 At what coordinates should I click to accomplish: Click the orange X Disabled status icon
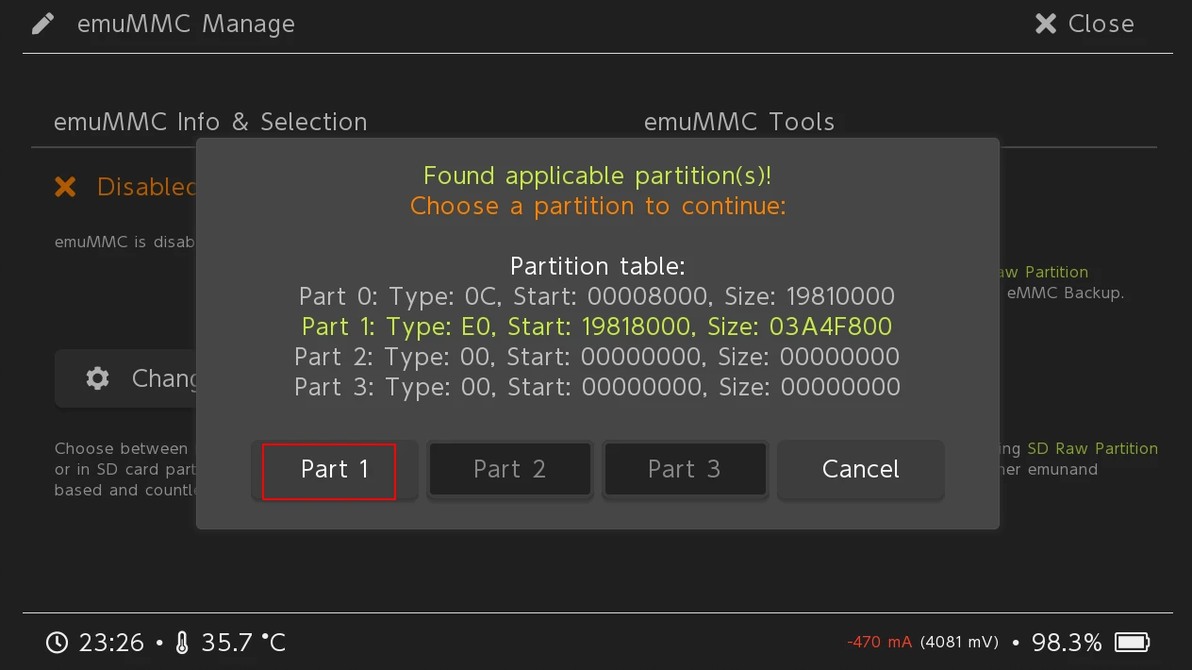tap(65, 187)
